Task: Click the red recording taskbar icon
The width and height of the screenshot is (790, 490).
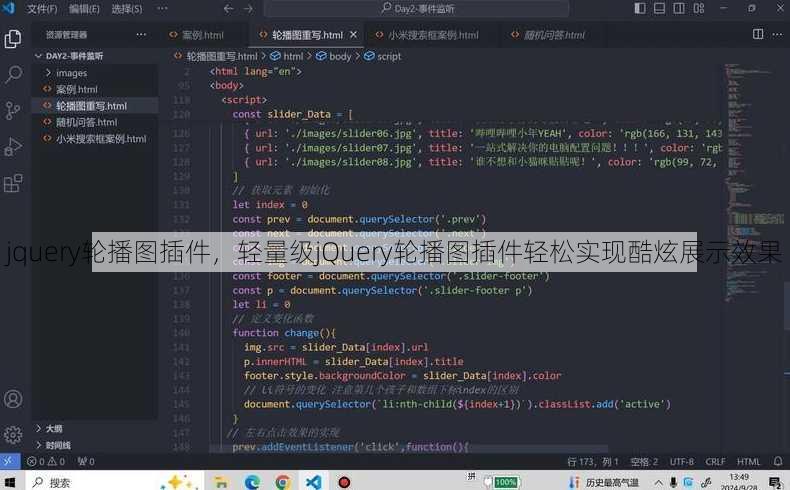Action: pyautogui.click(x=344, y=482)
